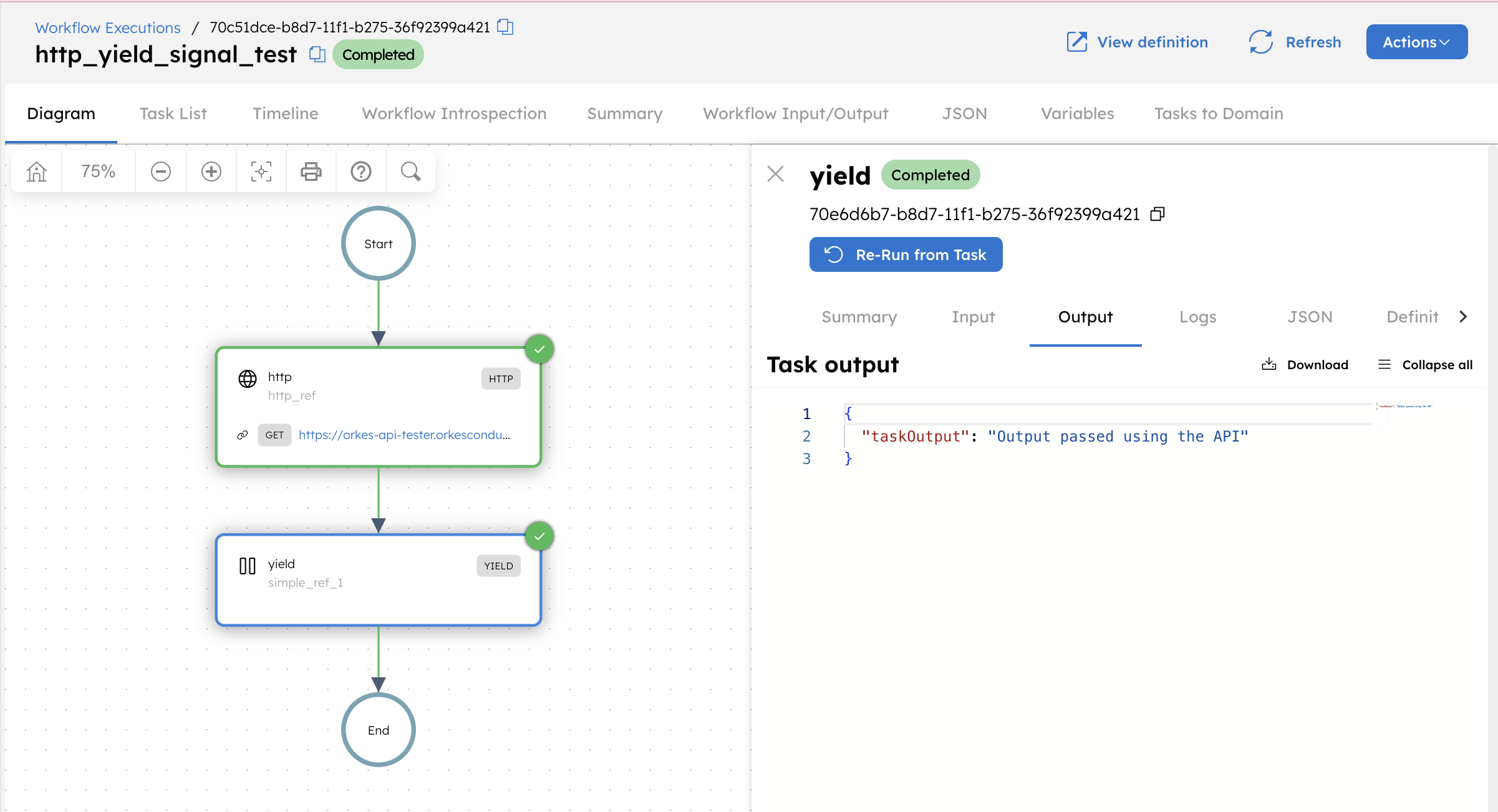Open the Workflow Input/Output tab

pos(796,114)
